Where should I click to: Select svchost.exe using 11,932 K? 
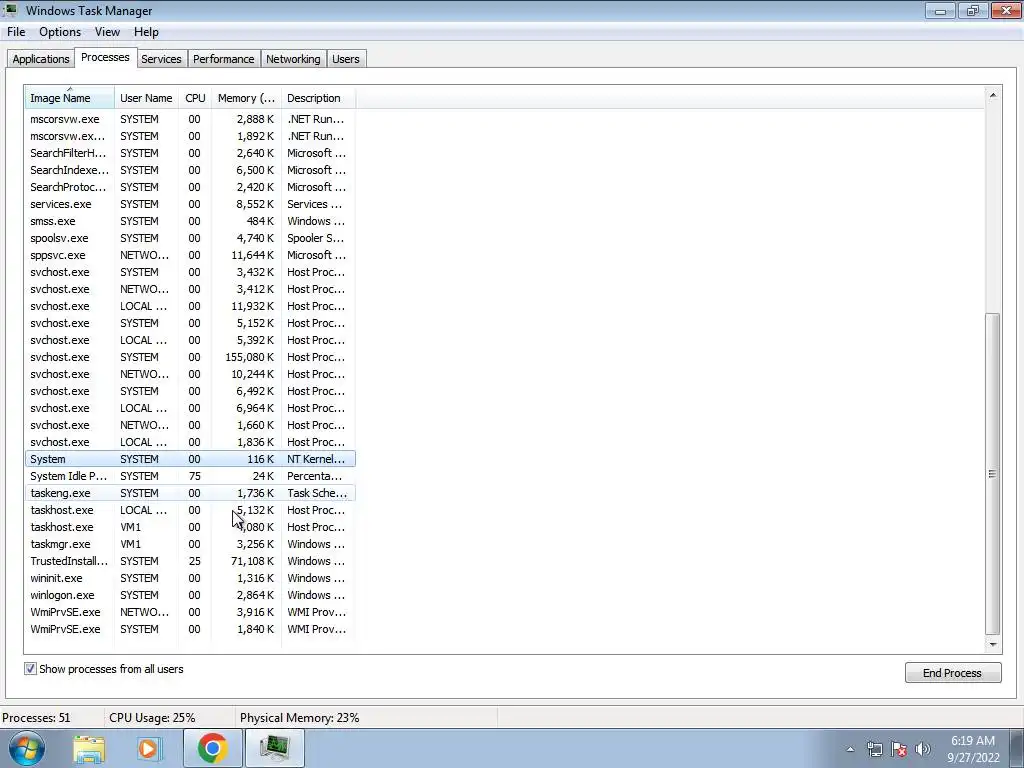point(190,306)
